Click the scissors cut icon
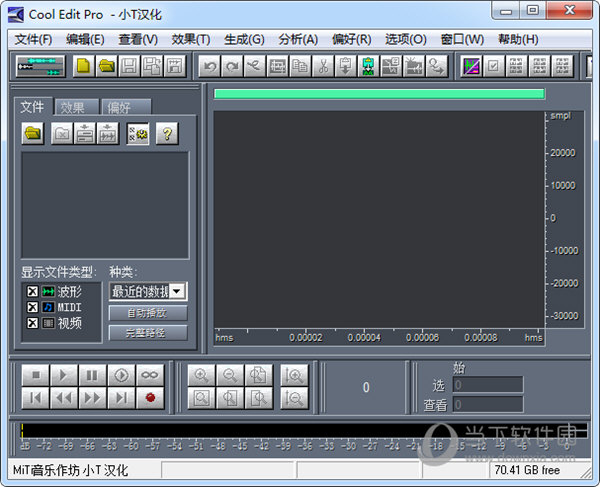 tap(323, 66)
